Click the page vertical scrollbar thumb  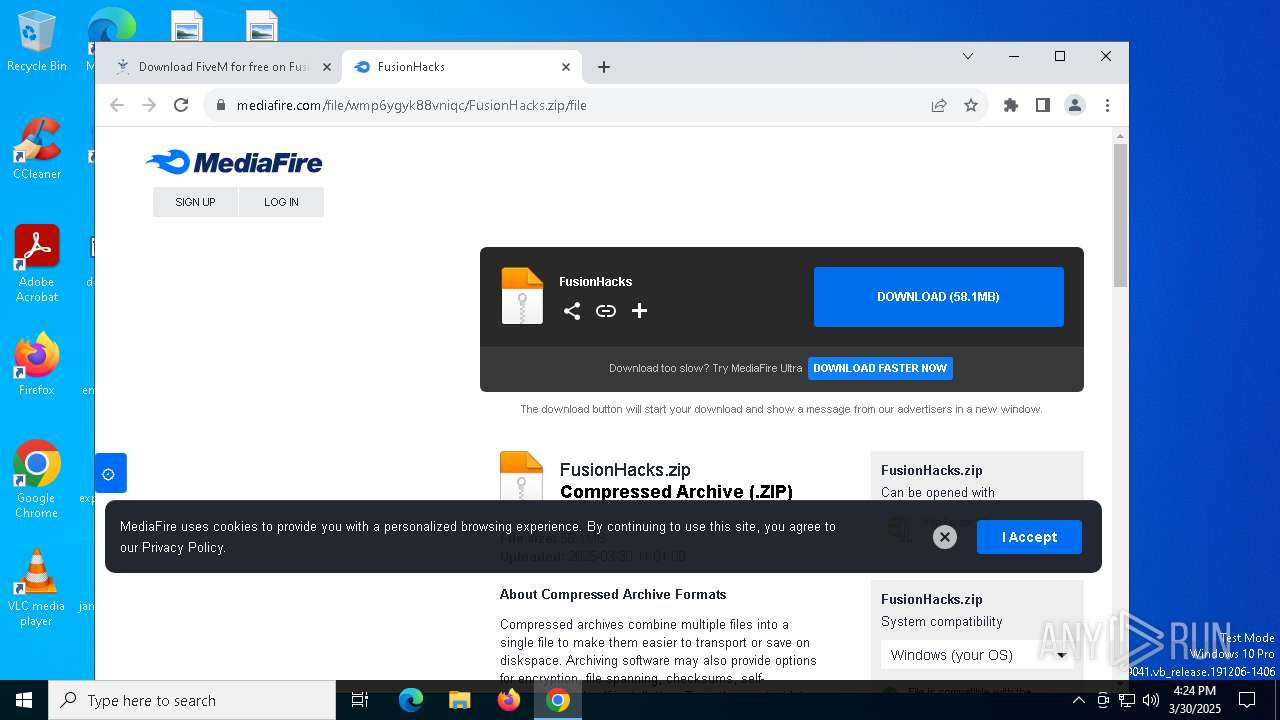[1120, 215]
